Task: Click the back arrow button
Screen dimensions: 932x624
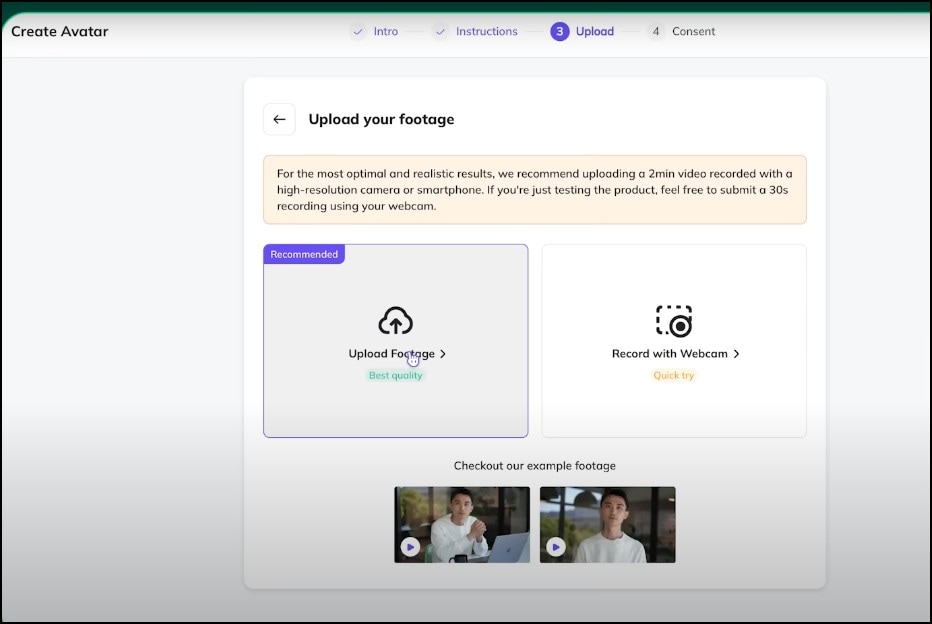Action: tap(279, 119)
